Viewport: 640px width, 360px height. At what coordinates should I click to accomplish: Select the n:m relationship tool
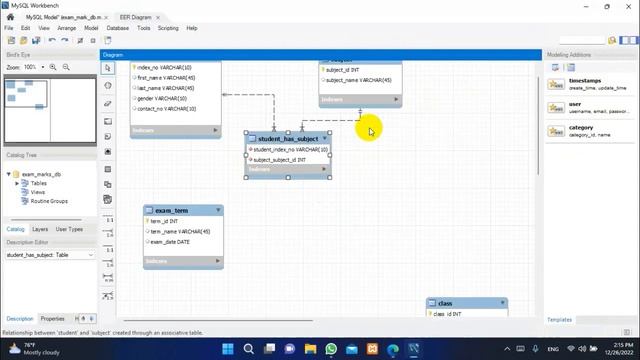tap(108, 278)
